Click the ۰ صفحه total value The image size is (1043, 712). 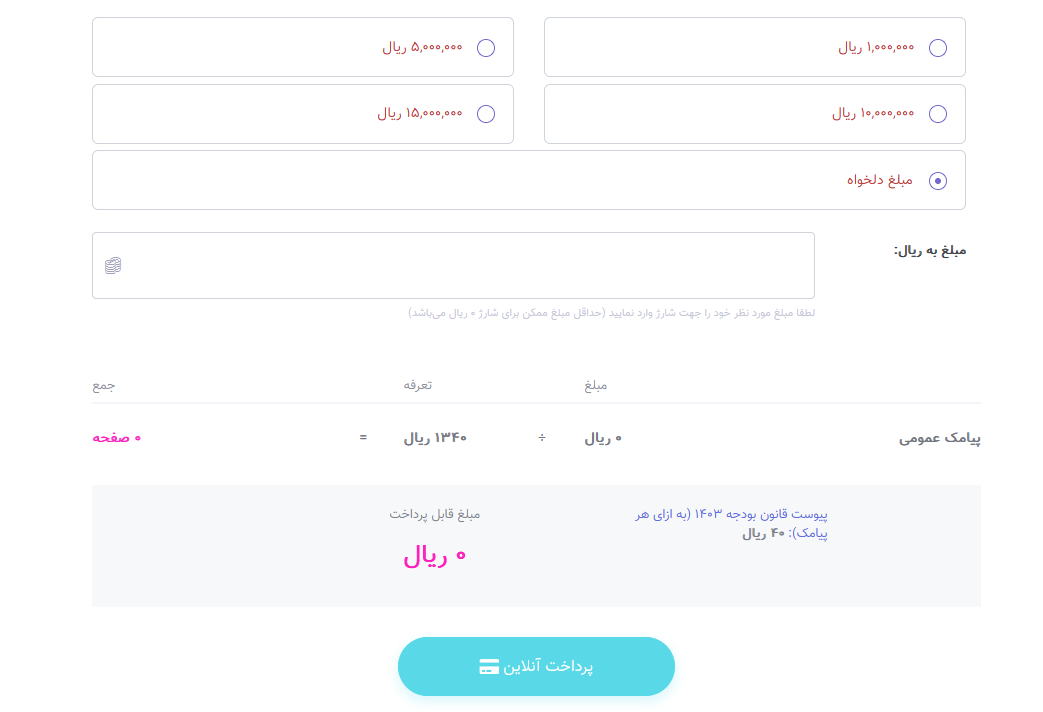pyautogui.click(x=117, y=438)
